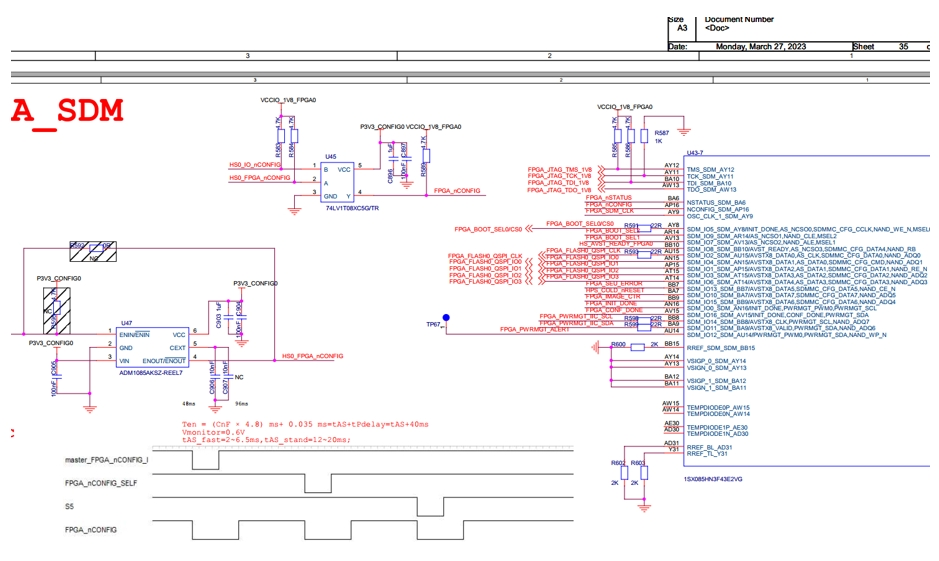Screen dimensions: 939x561
Task: Select the C903 1uF capacitor symbol
Action: click(228, 316)
